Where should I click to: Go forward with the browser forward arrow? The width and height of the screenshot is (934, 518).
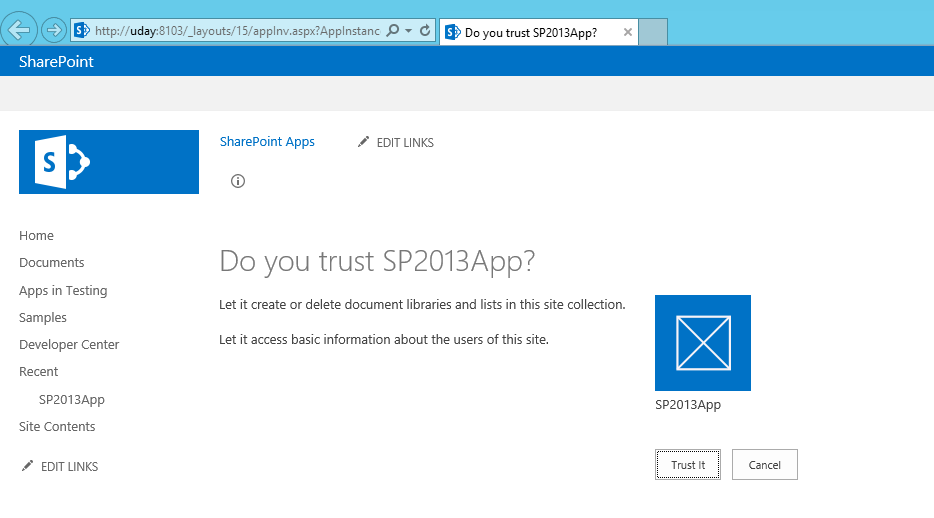click(x=54, y=30)
